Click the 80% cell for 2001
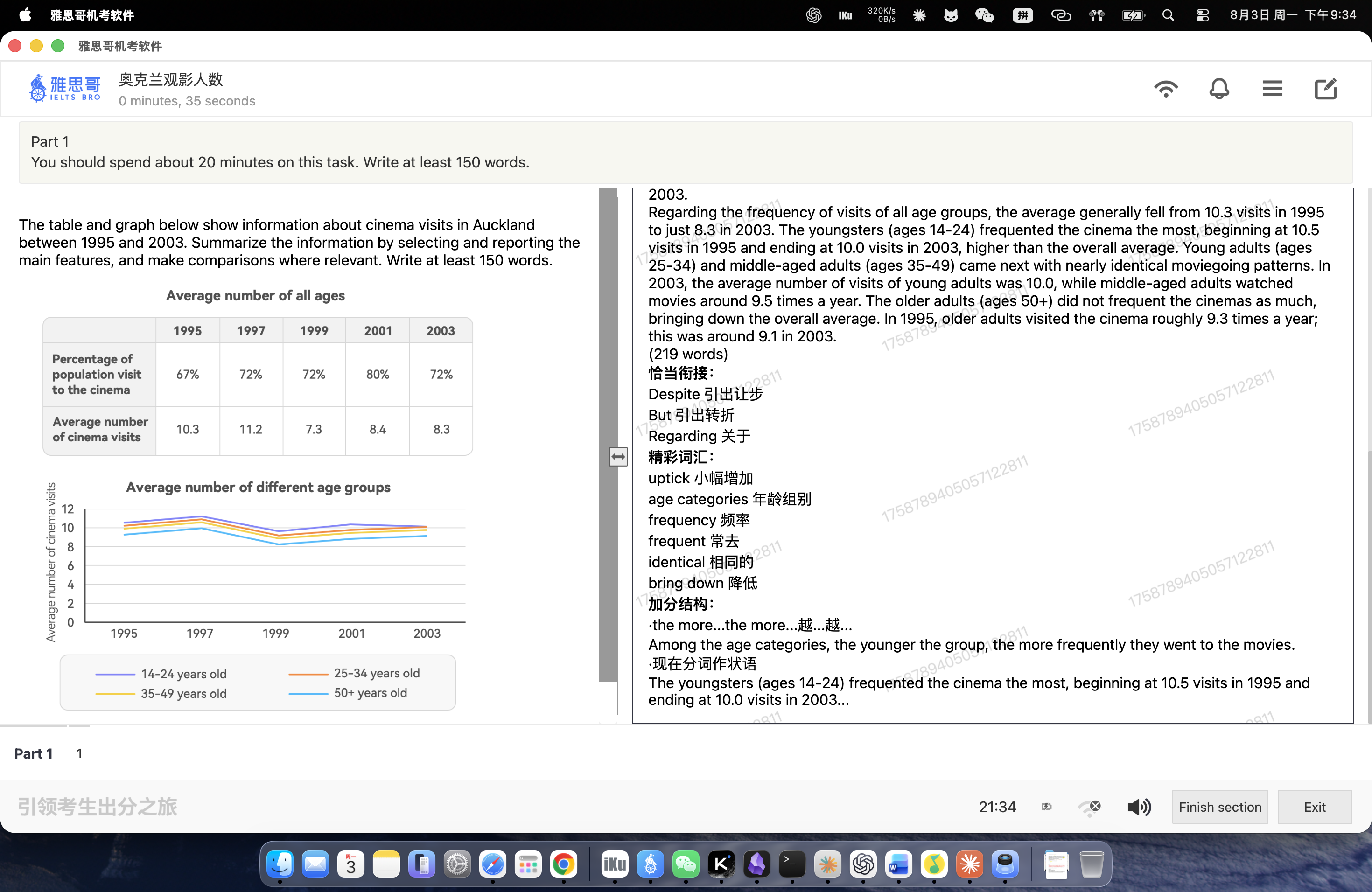This screenshot has height=892, width=1372. pyautogui.click(x=378, y=375)
